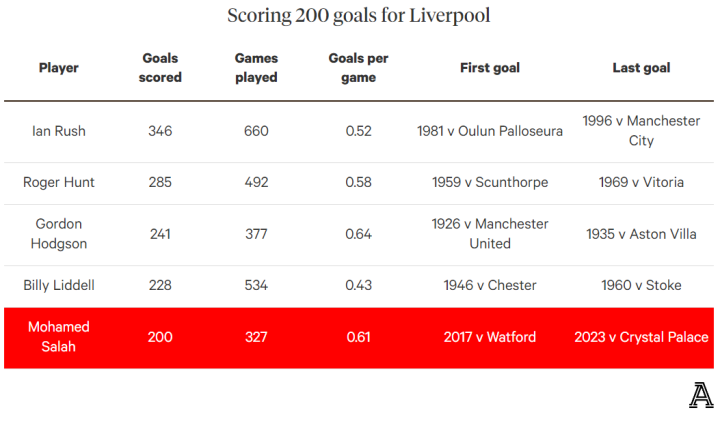Select the Goals per game header
The image size is (720, 421).
(x=358, y=68)
